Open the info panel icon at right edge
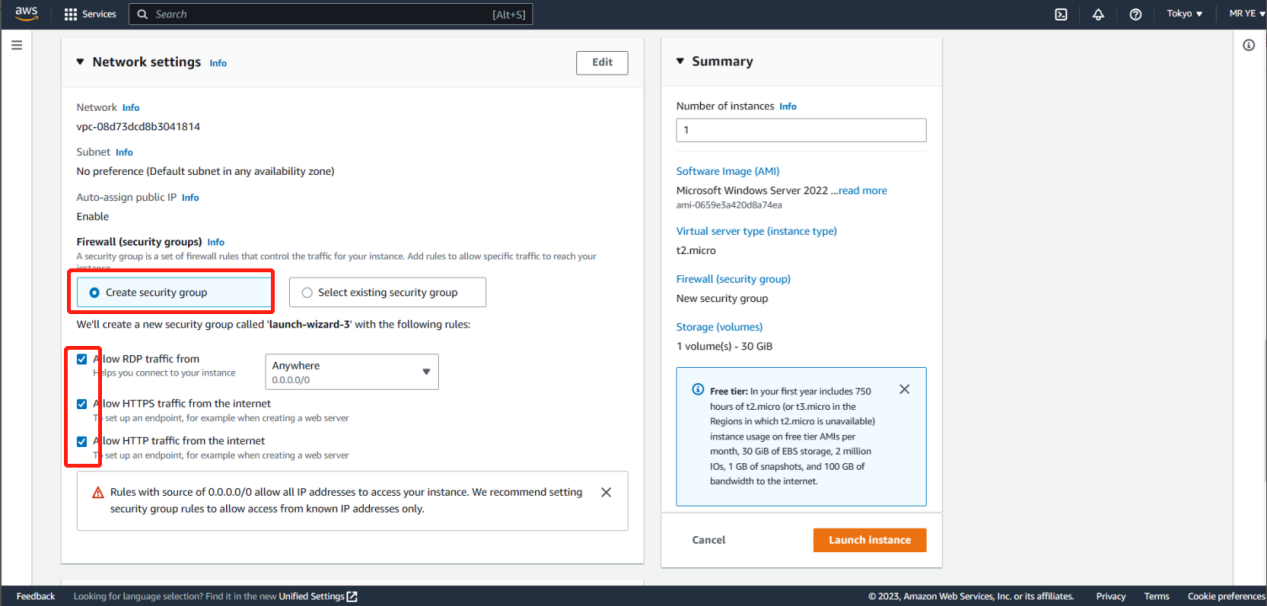The width and height of the screenshot is (1267, 606). pos(1249,46)
